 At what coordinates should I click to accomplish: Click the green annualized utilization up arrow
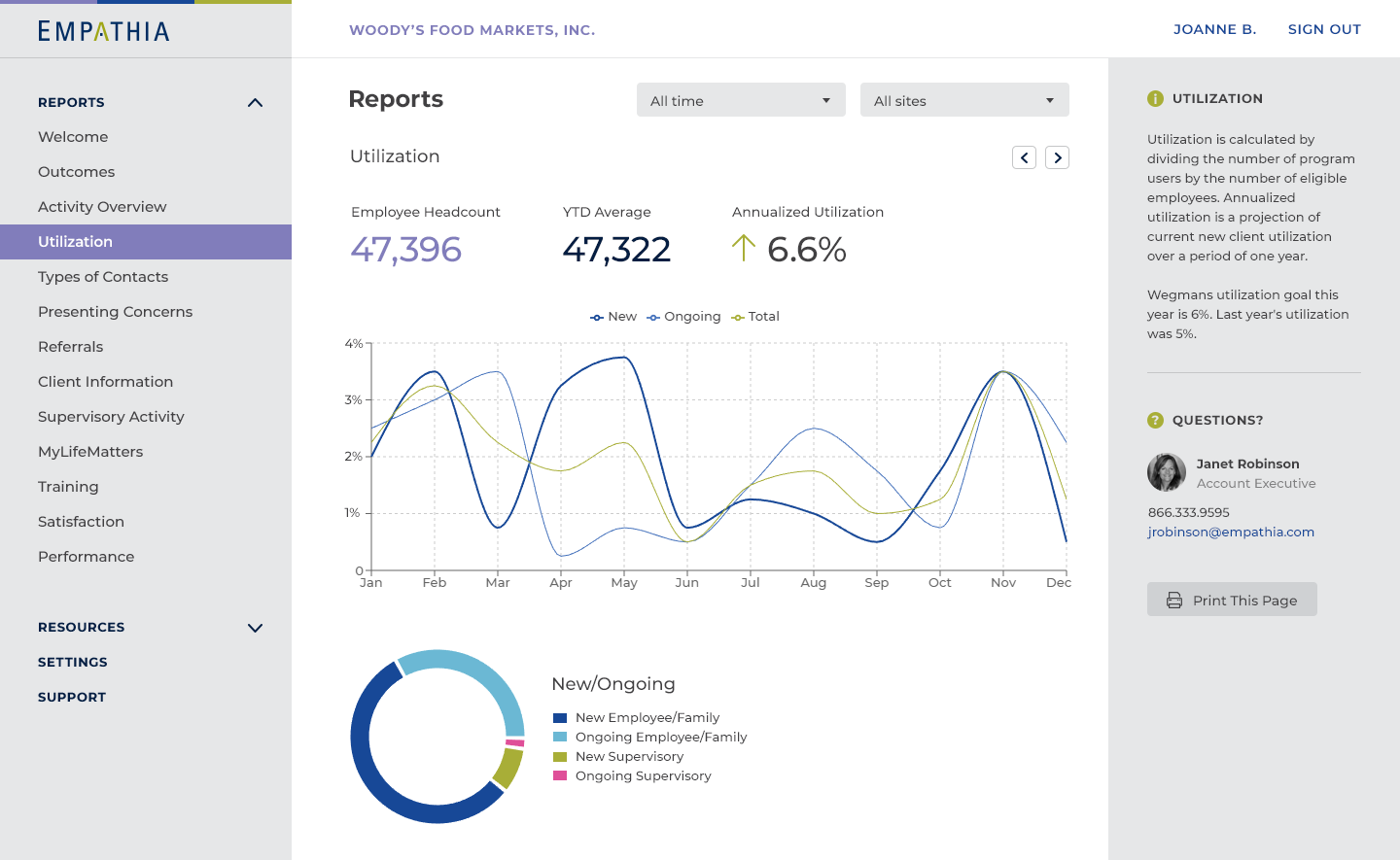point(743,249)
